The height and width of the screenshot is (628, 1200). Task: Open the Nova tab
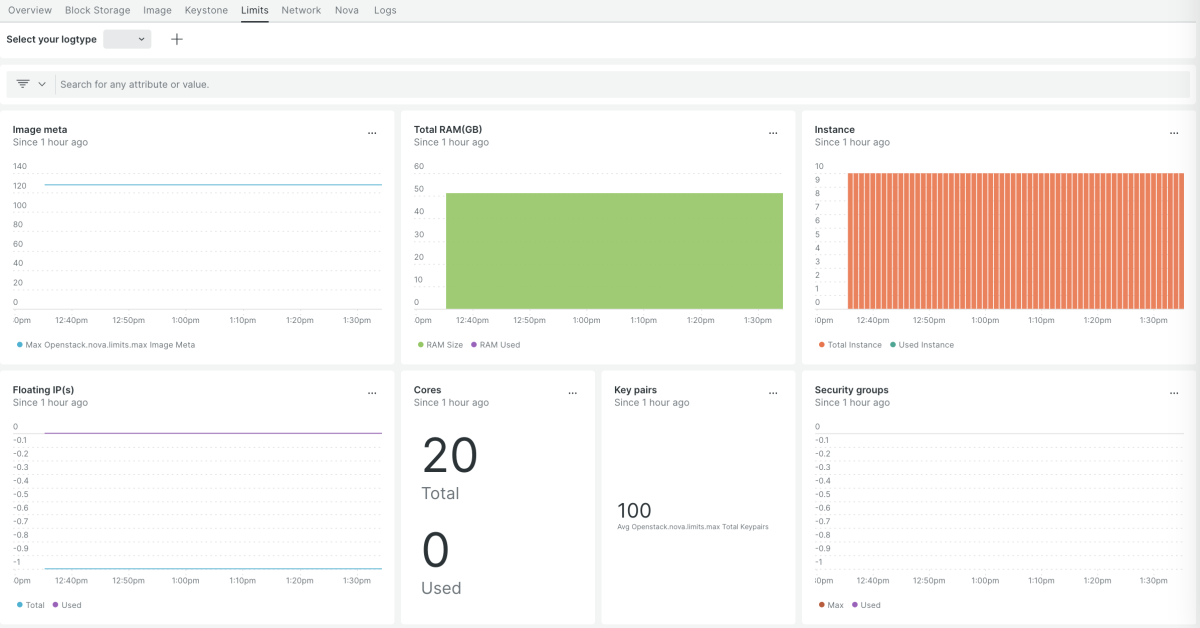click(x=347, y=10)
